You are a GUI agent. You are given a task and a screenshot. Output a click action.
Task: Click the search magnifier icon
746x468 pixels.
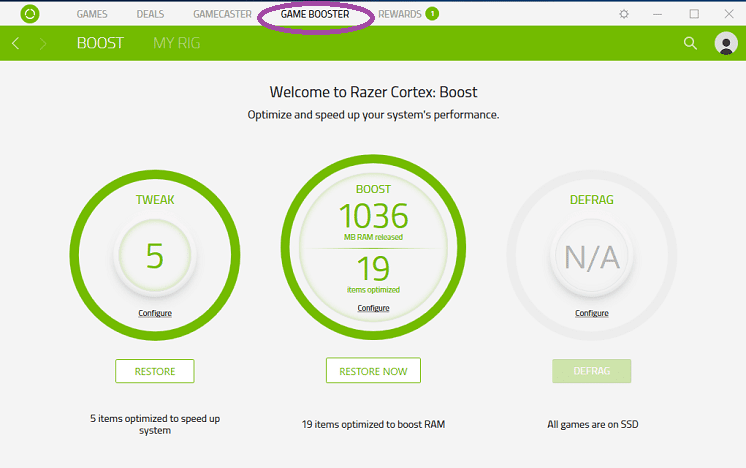[x=690, y=43]
